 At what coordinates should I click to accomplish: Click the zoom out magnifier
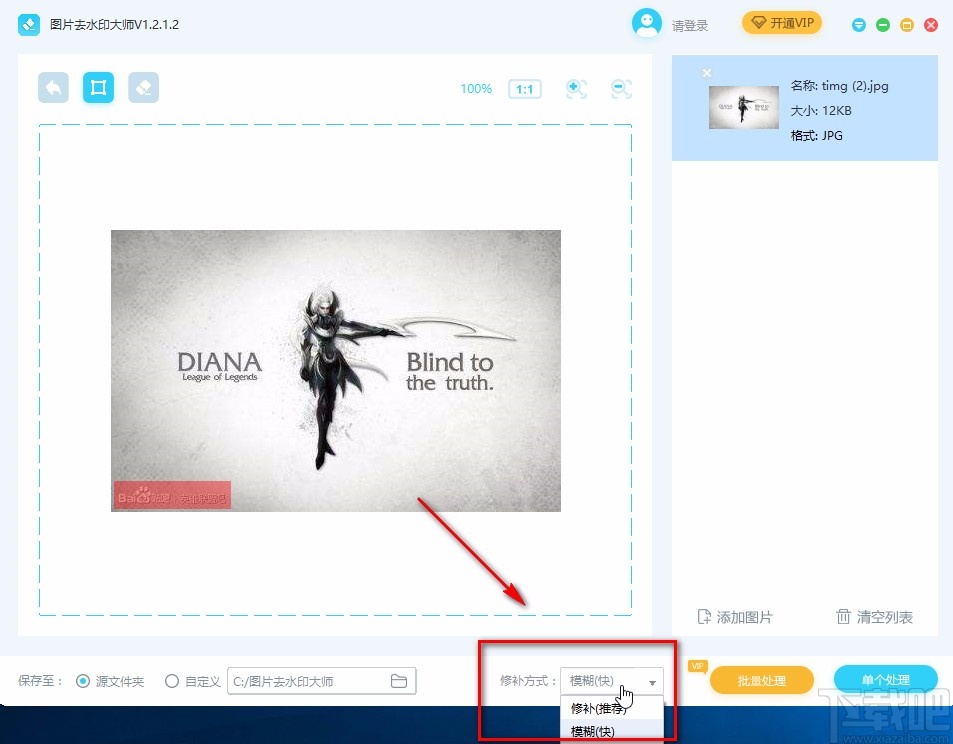[621, 89]
